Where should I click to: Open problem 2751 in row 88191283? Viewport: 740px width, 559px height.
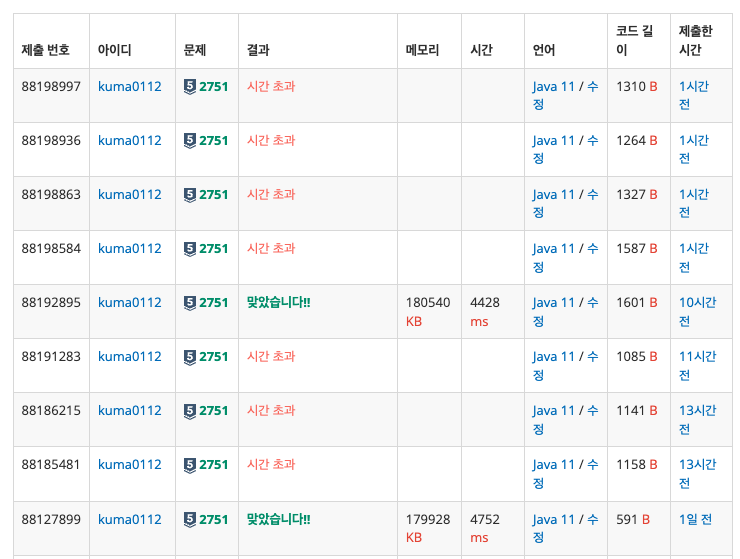pos(214,356)
